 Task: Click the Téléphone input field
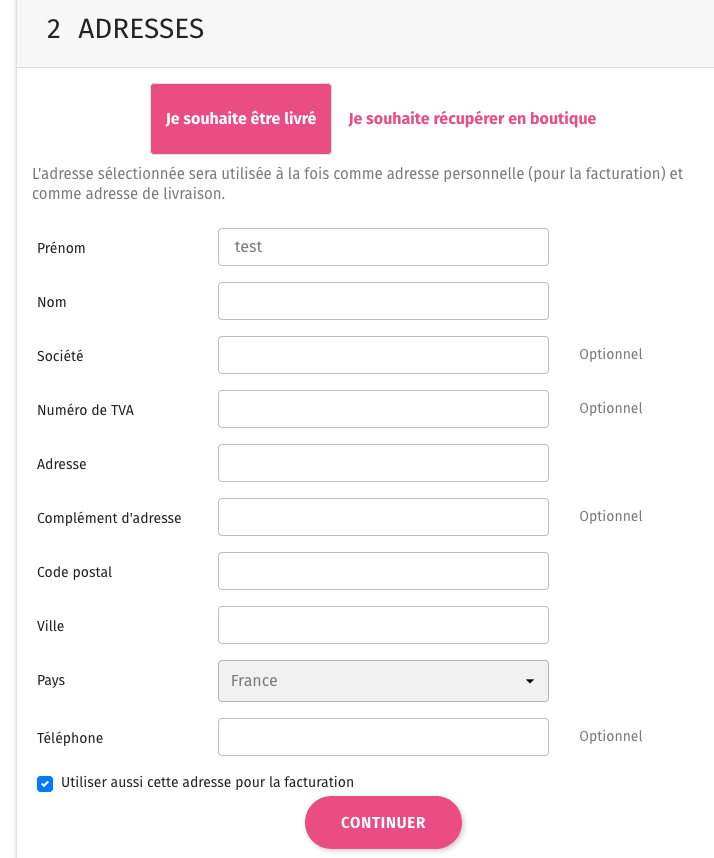point(383,737)
